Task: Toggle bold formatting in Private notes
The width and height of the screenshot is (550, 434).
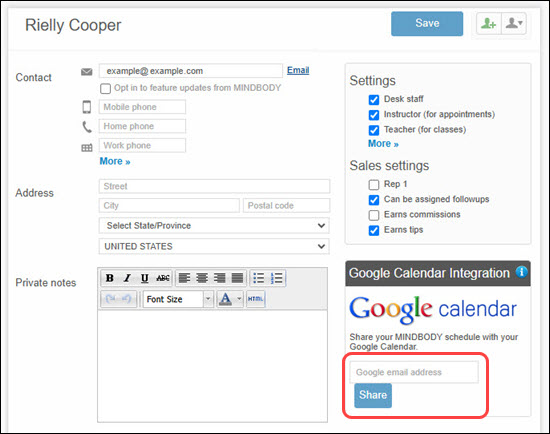Action: [109, 278]
